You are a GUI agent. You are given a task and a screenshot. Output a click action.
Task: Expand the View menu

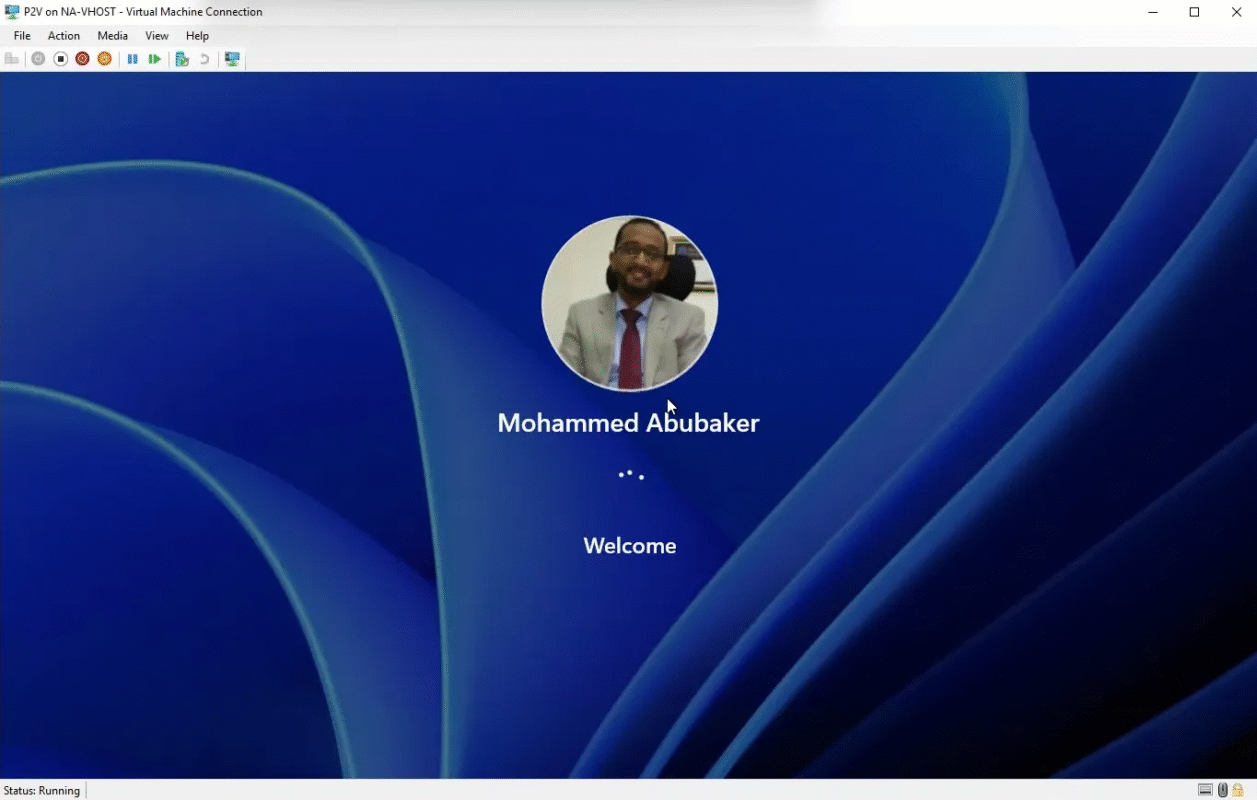click(x=157, y=36)
